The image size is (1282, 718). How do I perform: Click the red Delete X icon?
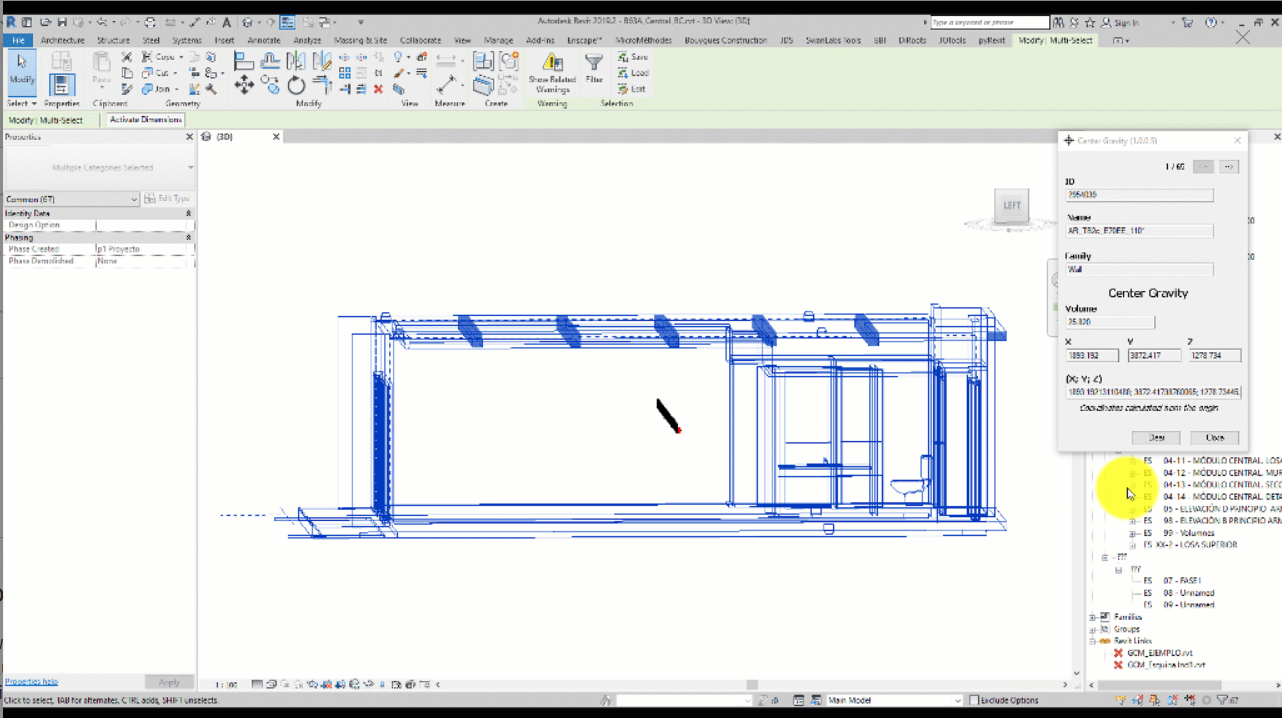pyautogui.click(x=378, y=89)
